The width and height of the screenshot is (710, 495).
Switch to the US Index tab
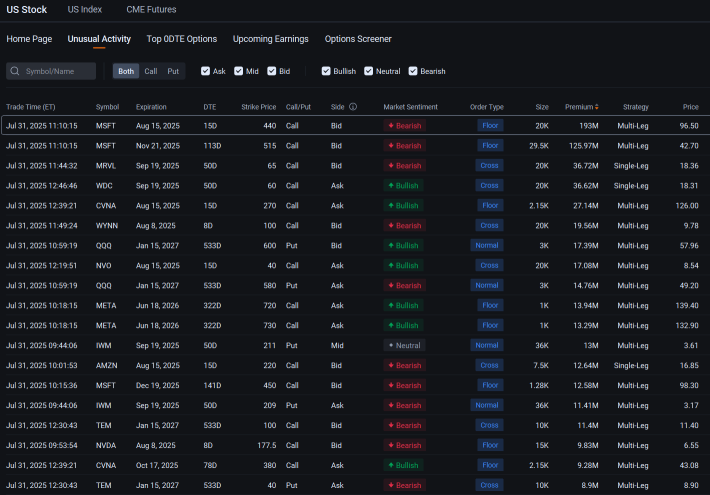click(85, 10)
